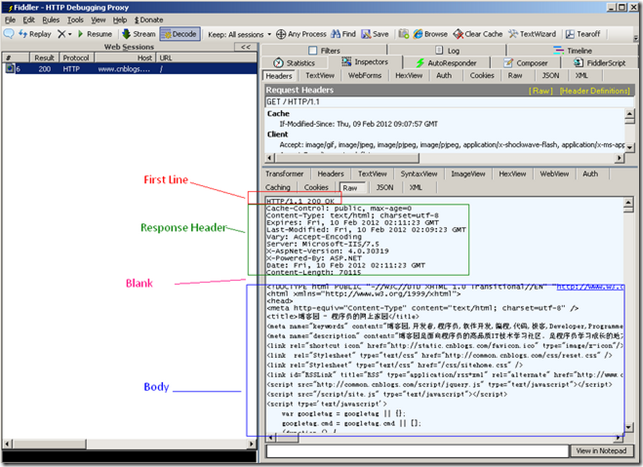Image resolution: width=643 pixels, height=467 pixels.
Task: Open the File menu
Action: [x=10, y=20]
